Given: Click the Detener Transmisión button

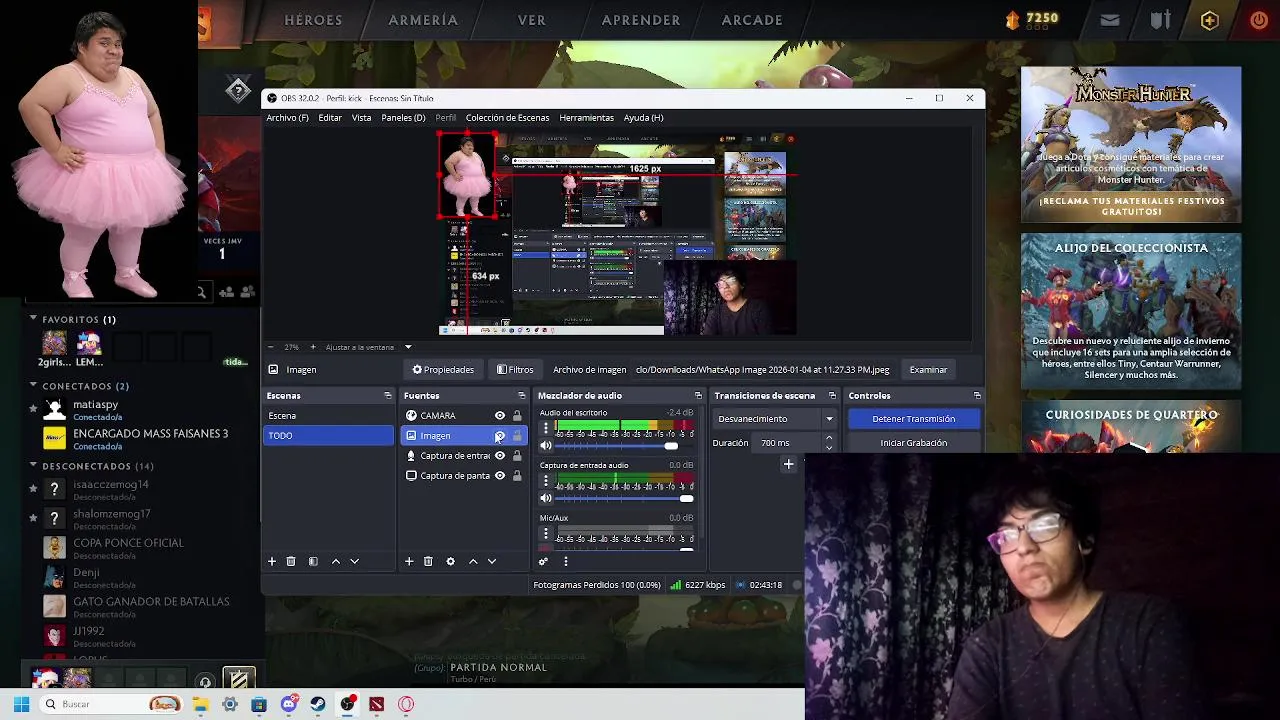Looking at the screenshot, I should [913, 419].
